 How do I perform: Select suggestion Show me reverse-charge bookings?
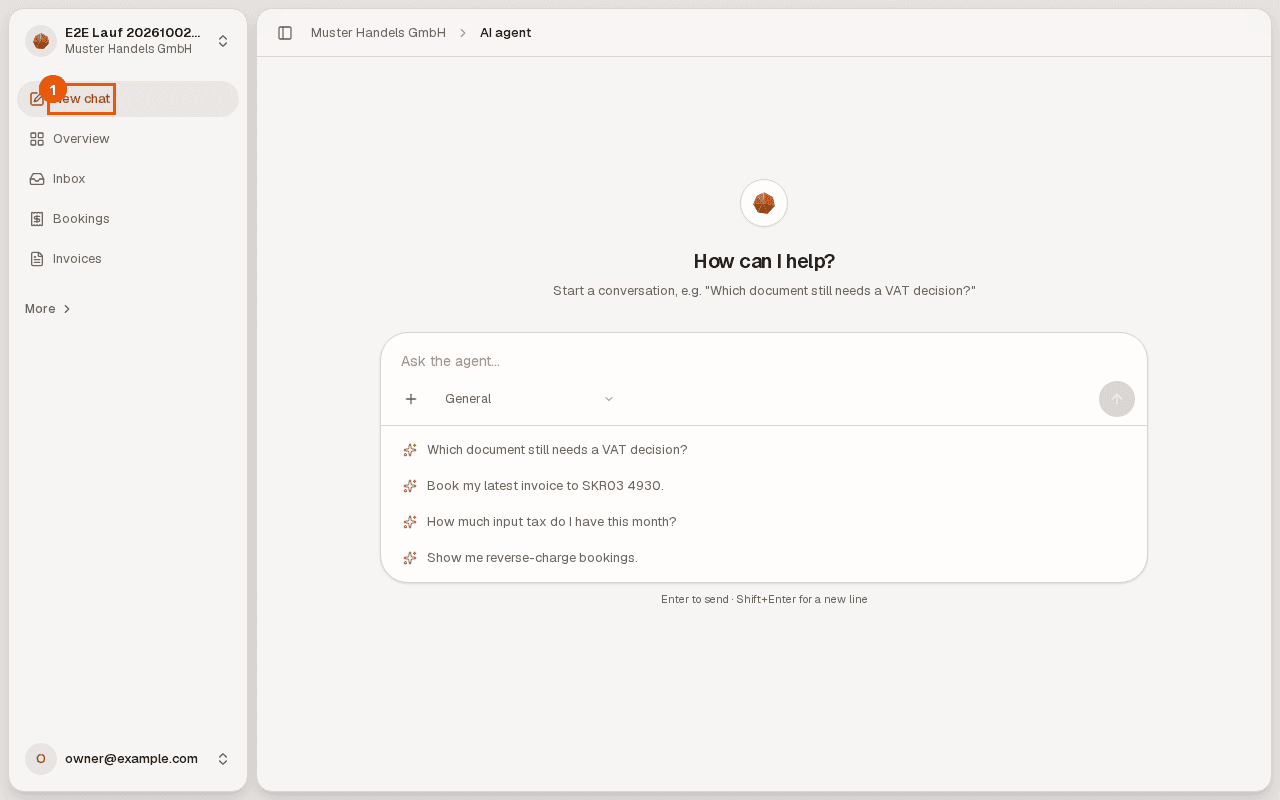[x=764, y=558]
